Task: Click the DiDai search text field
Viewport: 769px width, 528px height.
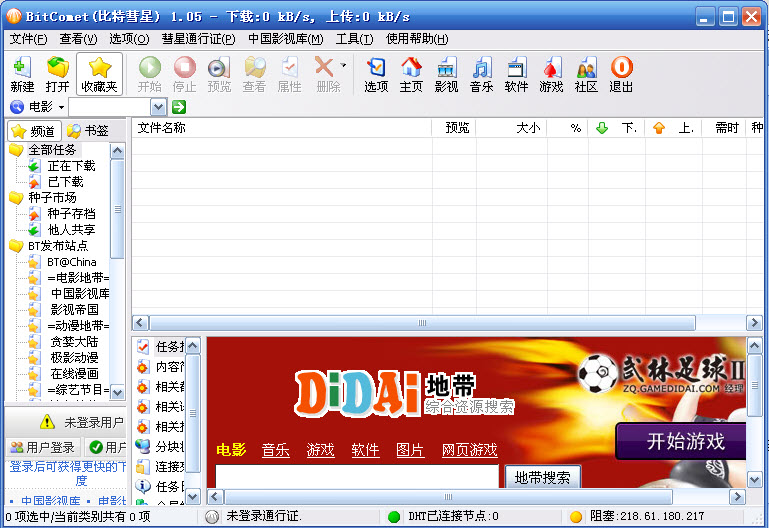Action: 357,477
